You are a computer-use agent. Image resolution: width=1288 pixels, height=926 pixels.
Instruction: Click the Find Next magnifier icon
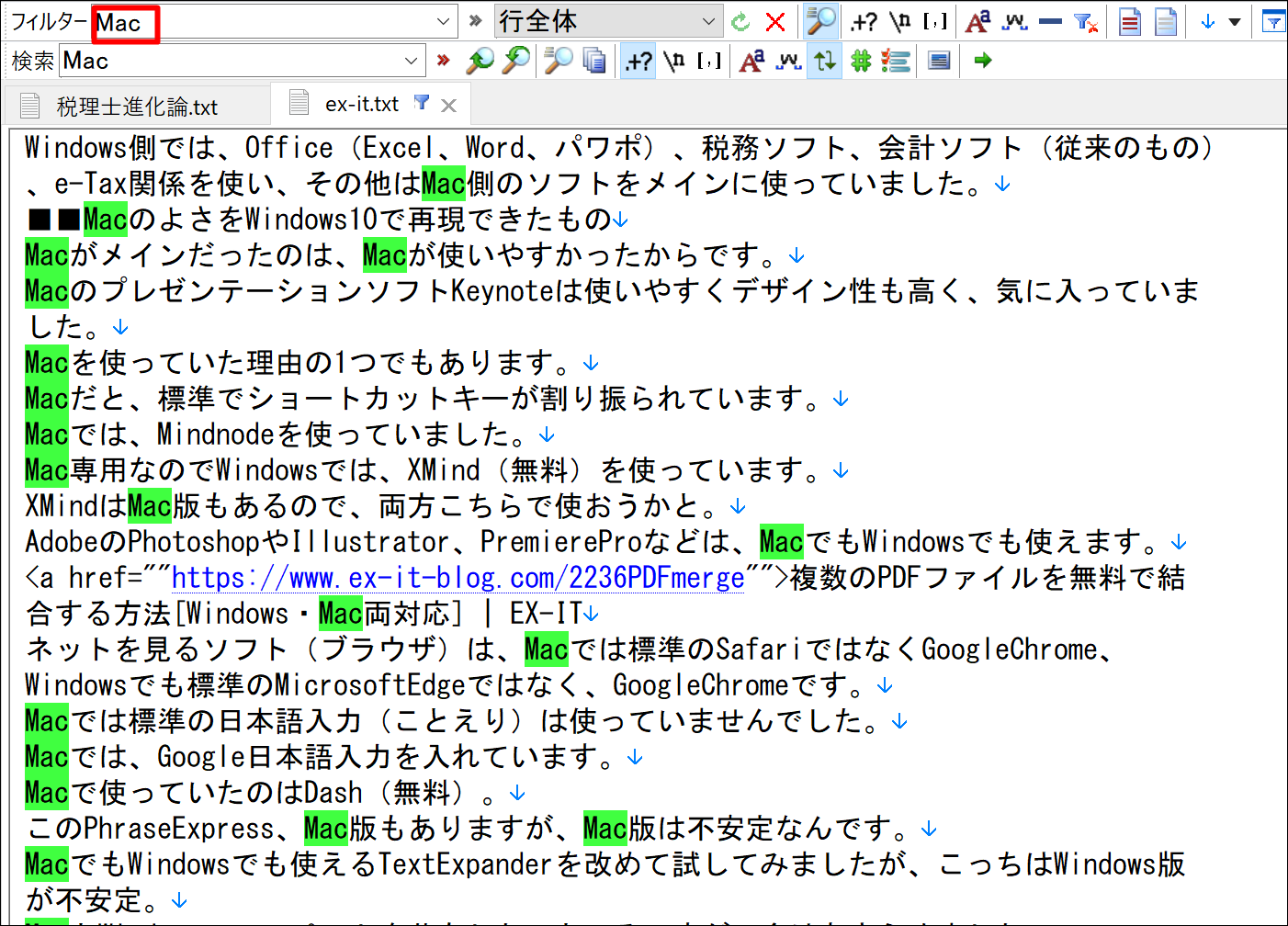point(516,61)
